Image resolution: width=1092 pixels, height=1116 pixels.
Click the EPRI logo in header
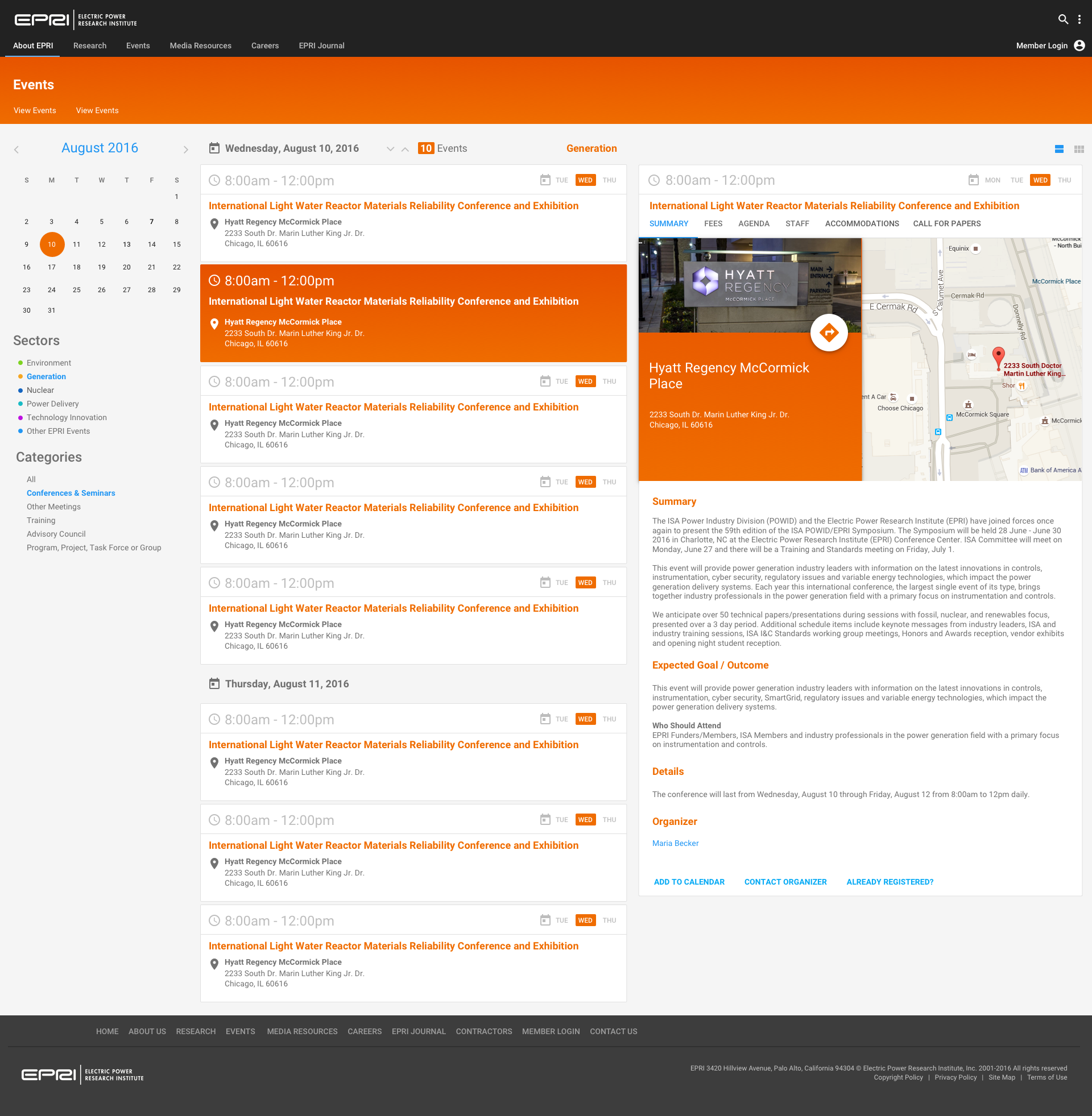click(x=76, y=20)
